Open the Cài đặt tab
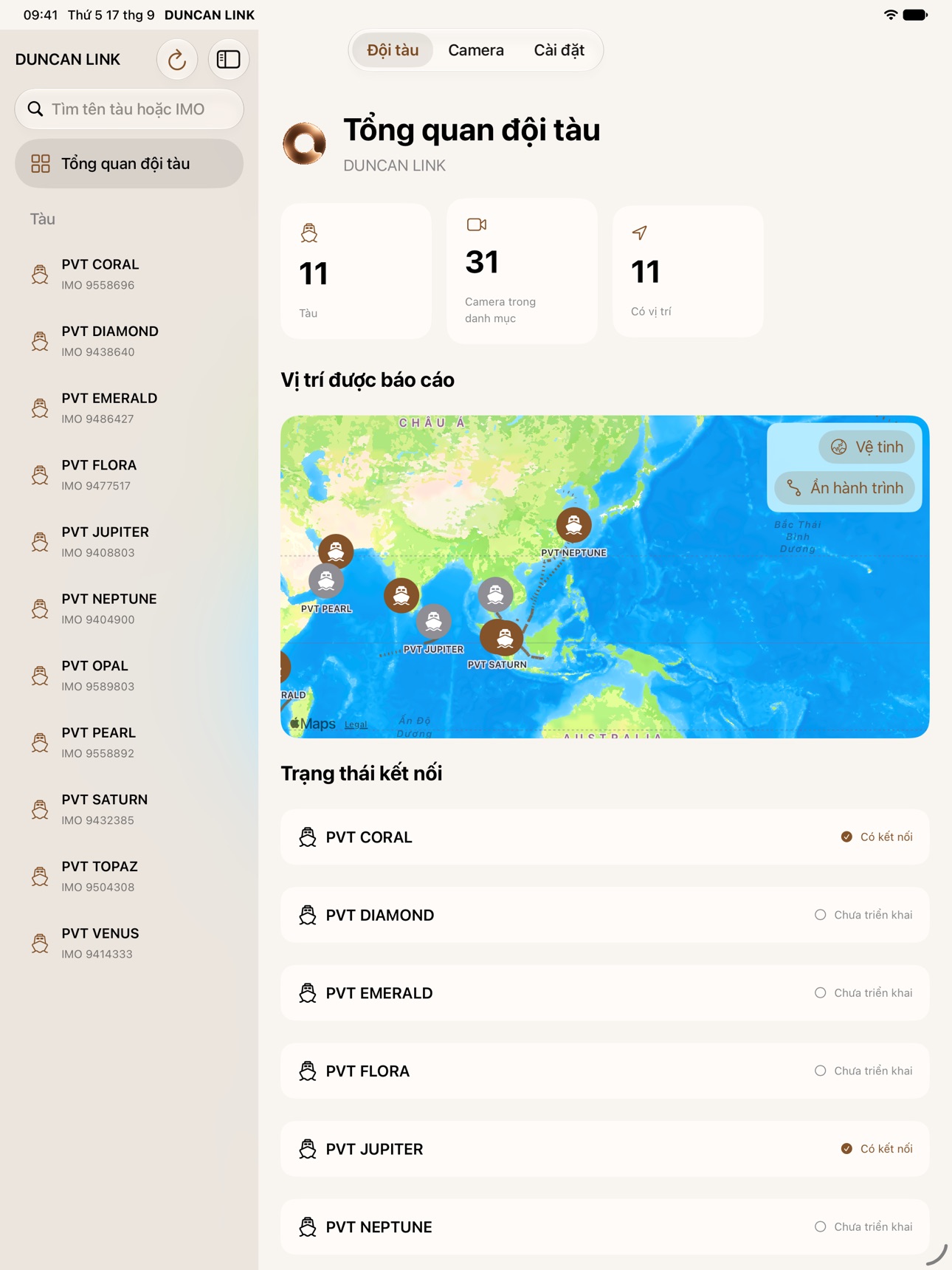Screen dimensions: 952x1270 click(559, 50)
